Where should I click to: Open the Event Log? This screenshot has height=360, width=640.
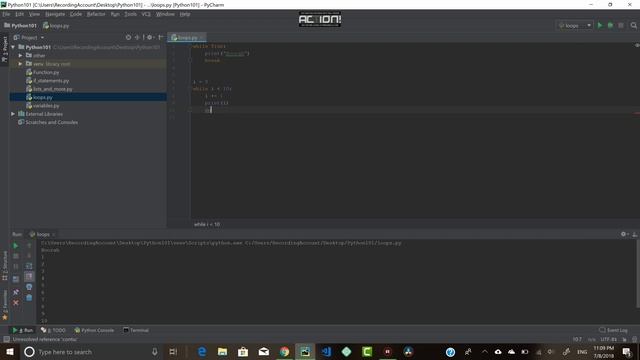click(613, 330)
